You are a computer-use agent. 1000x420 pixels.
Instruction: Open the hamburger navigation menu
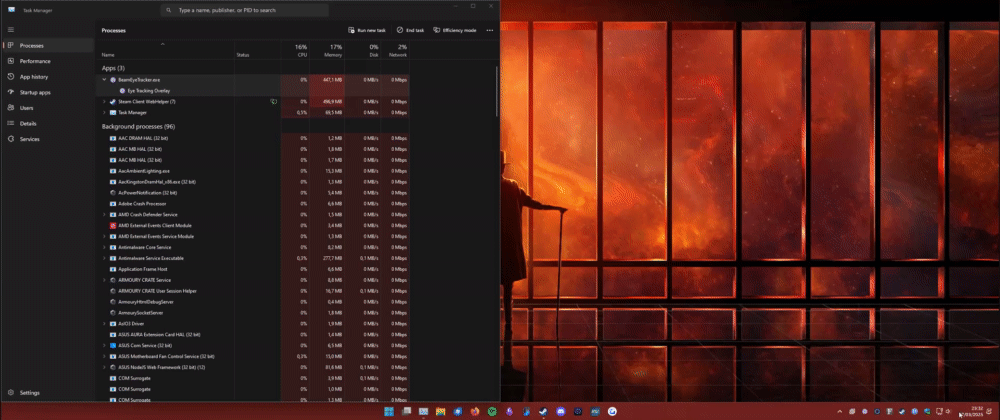[11, 30]
